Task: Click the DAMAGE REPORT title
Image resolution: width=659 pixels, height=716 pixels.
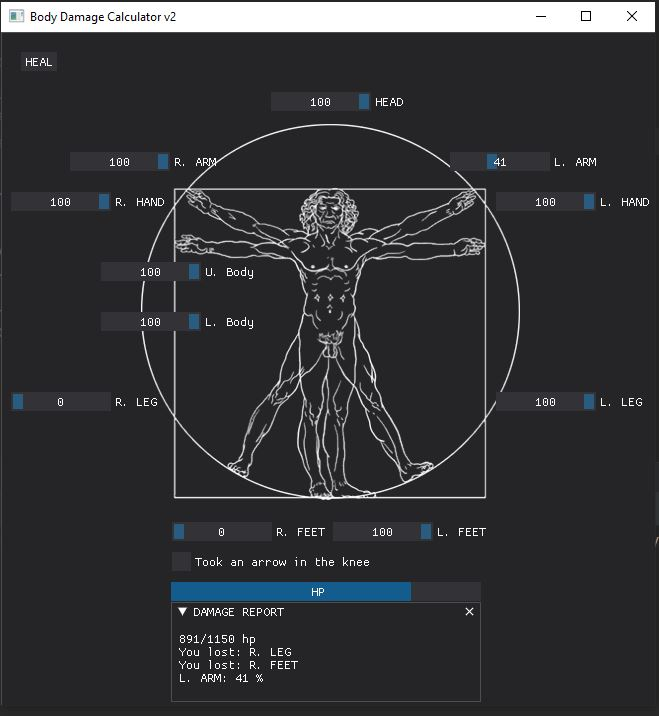Action: [x=238, y=612]
